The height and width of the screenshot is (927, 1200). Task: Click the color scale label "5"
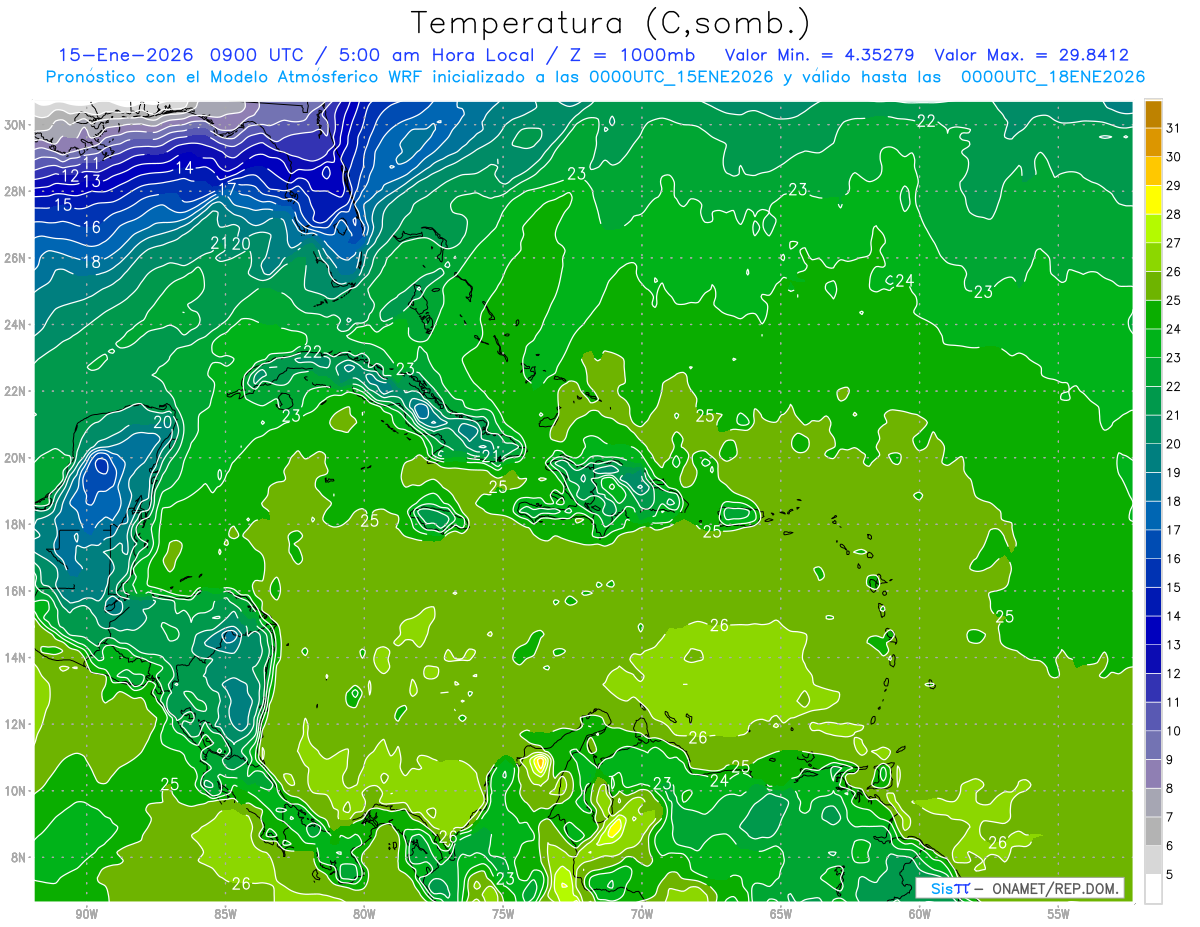click(1171, 875)
